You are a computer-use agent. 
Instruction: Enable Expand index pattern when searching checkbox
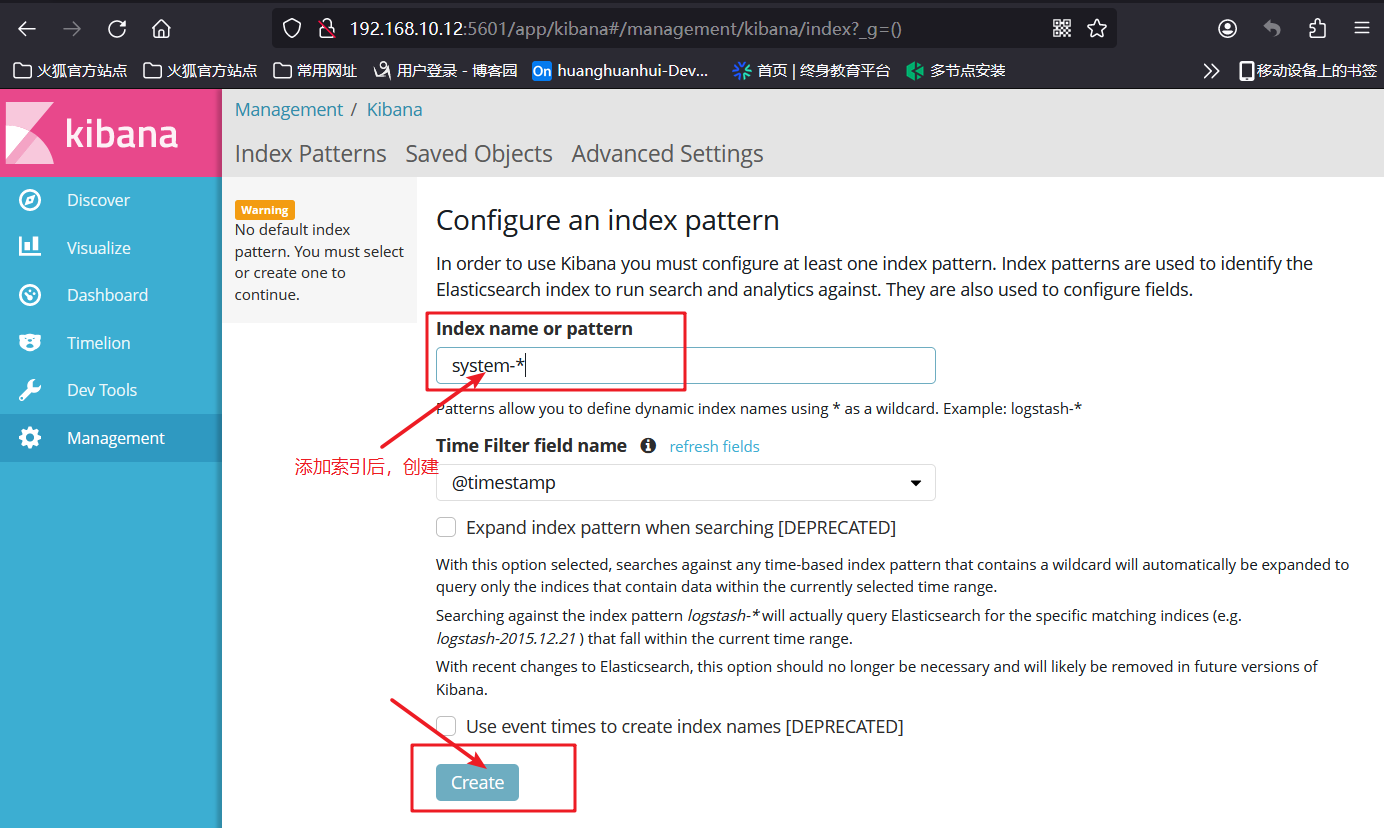(x=446, y=527)
